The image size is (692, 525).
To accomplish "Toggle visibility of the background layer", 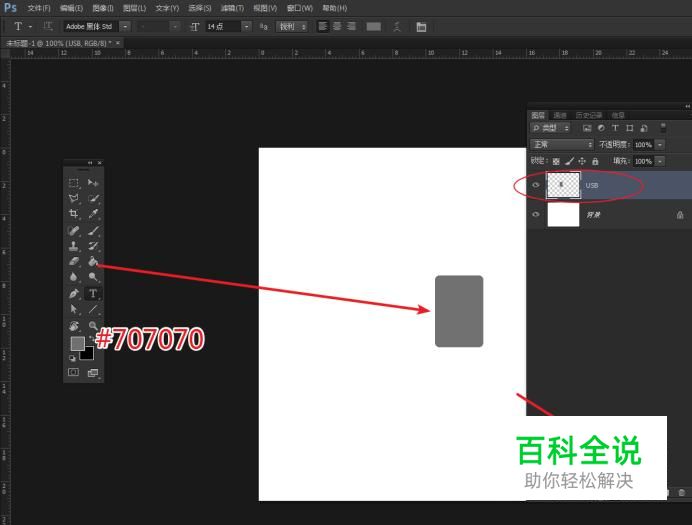I will click(537, 214).
